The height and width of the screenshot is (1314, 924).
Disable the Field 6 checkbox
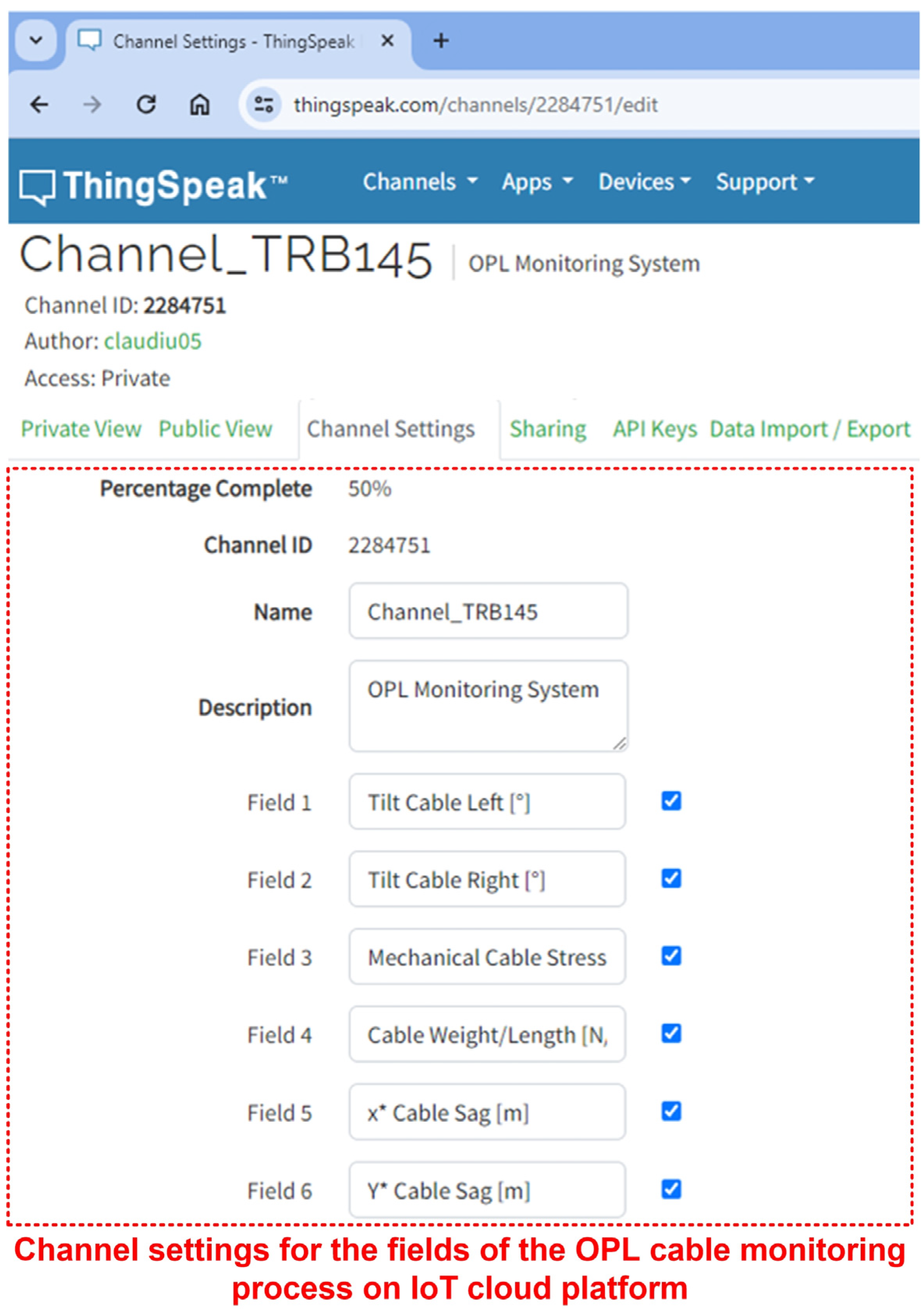(671, 1189)
